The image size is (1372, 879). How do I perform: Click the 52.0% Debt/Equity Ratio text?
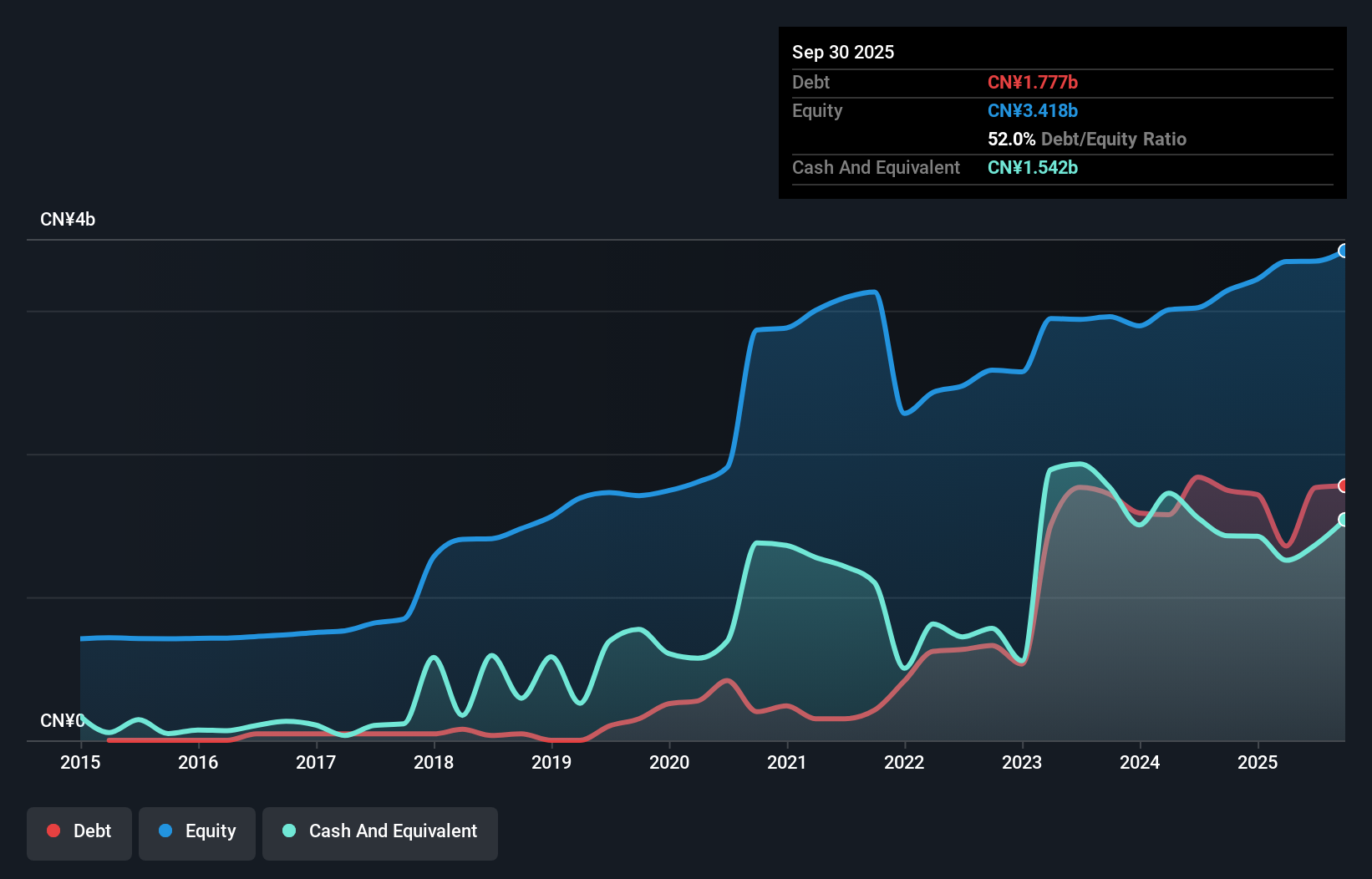[1086, 140]
